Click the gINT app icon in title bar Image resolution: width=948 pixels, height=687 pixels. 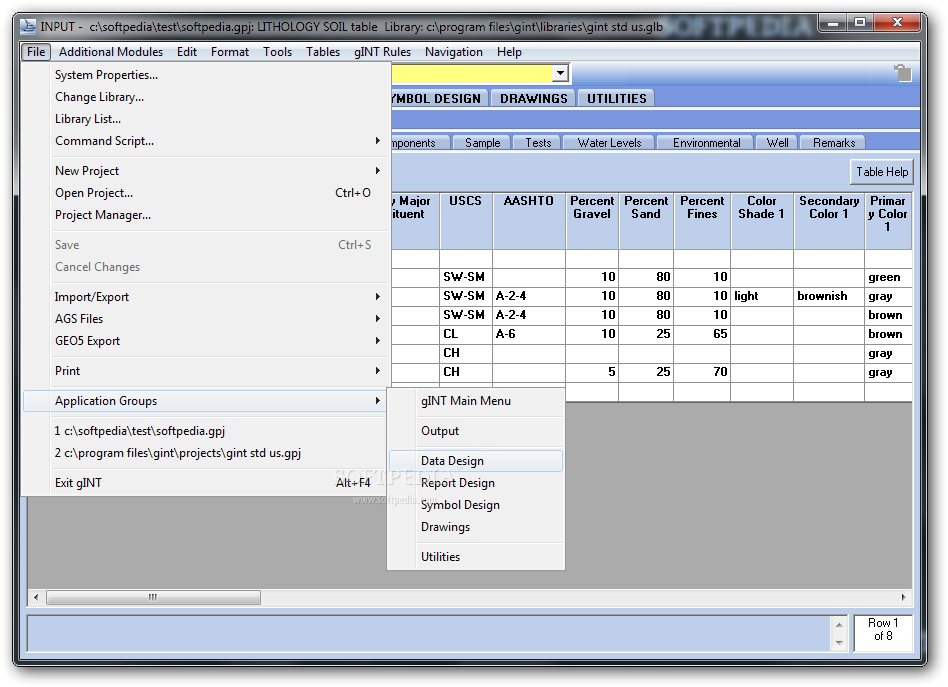pos(28,27)
